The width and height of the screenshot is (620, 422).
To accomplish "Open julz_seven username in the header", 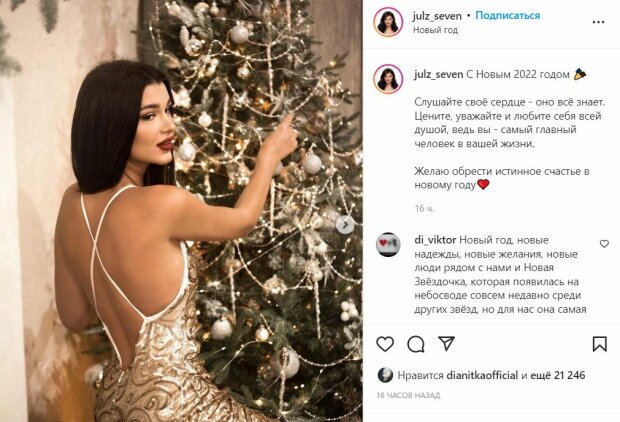I will [x=437, y=16].
